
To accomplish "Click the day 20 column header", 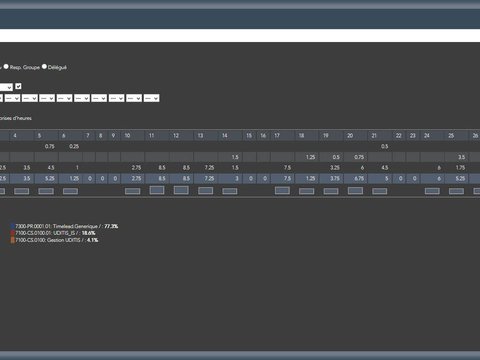I will 356,135.
